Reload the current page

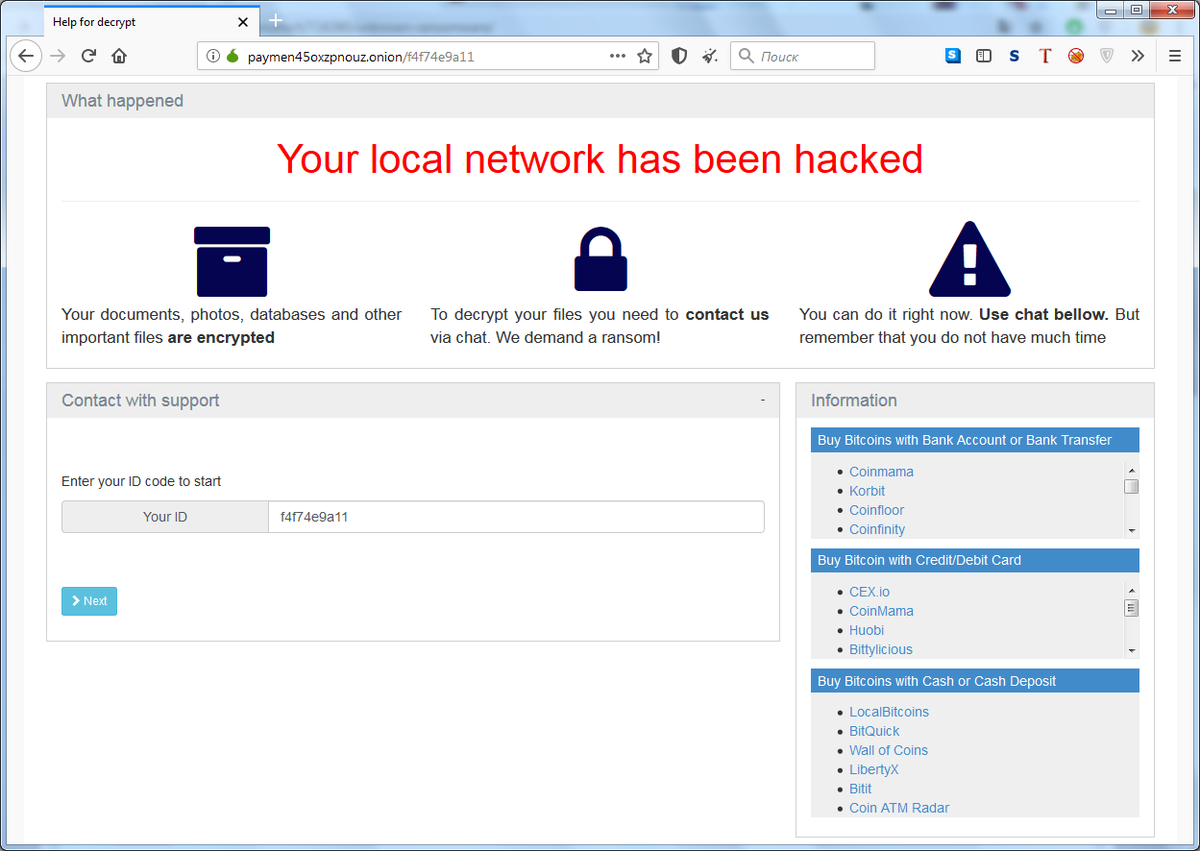pos(88,56)
